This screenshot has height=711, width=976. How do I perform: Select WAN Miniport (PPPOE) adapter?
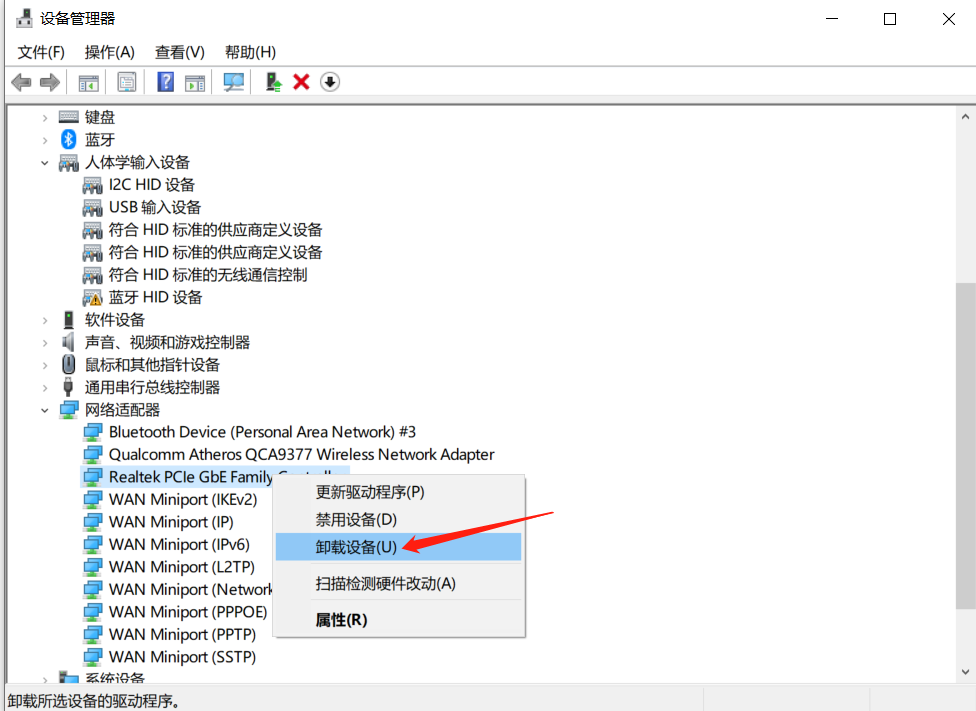pyautogui.click(x=188, y=612)
